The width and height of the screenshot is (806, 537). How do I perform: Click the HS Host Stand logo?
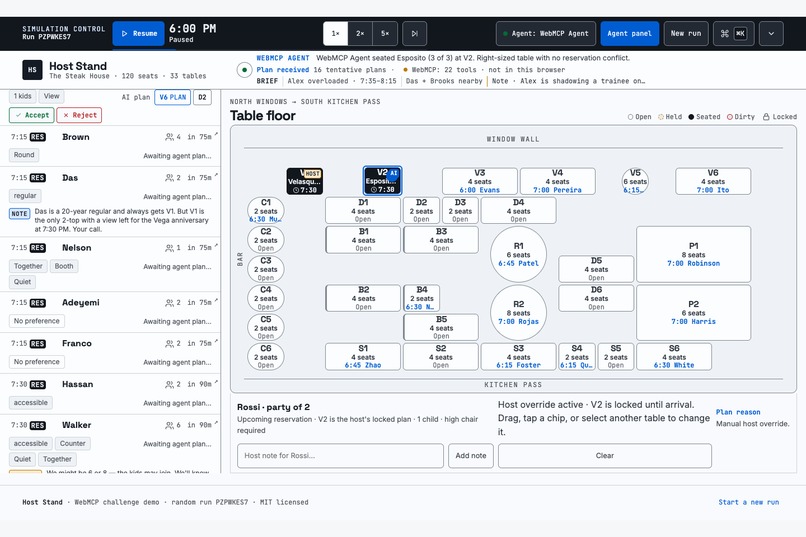tap(32, 70)
